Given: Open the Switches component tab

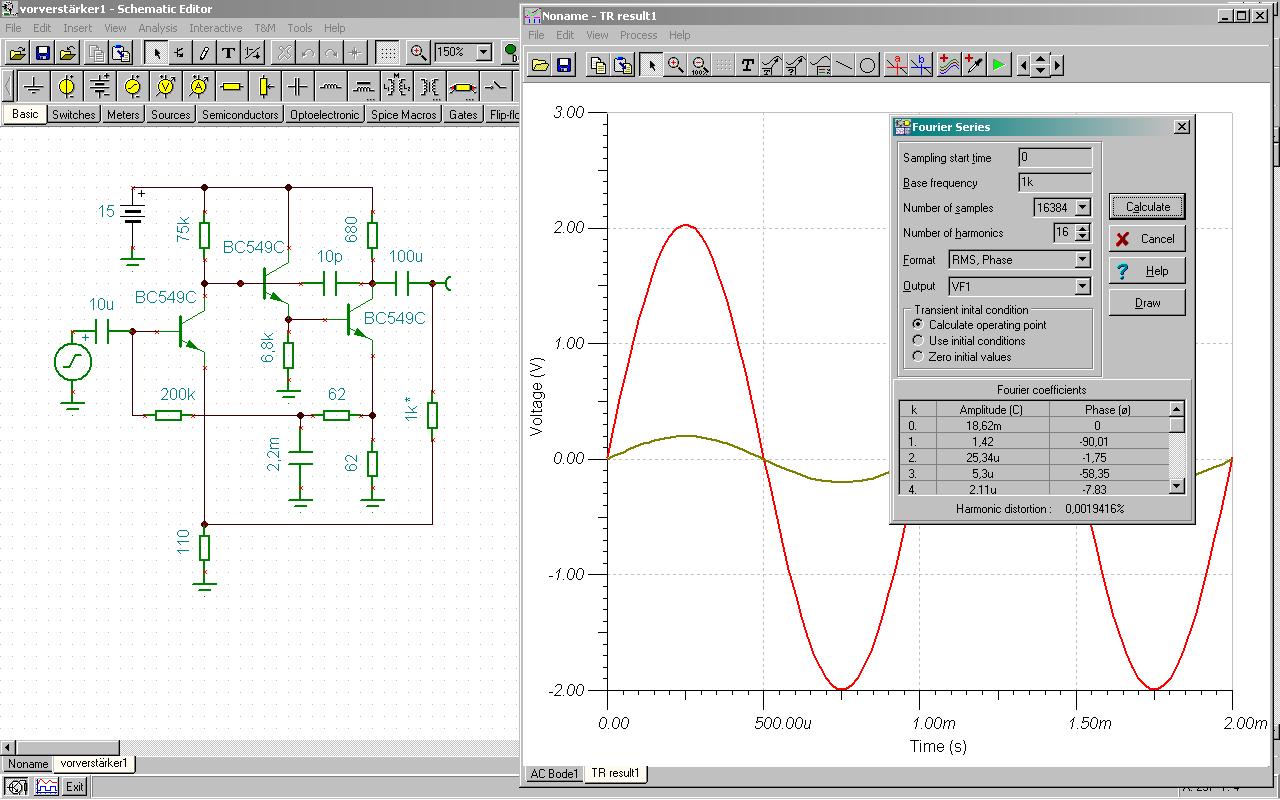Looking at the screenshot, I should coord(74,115).
